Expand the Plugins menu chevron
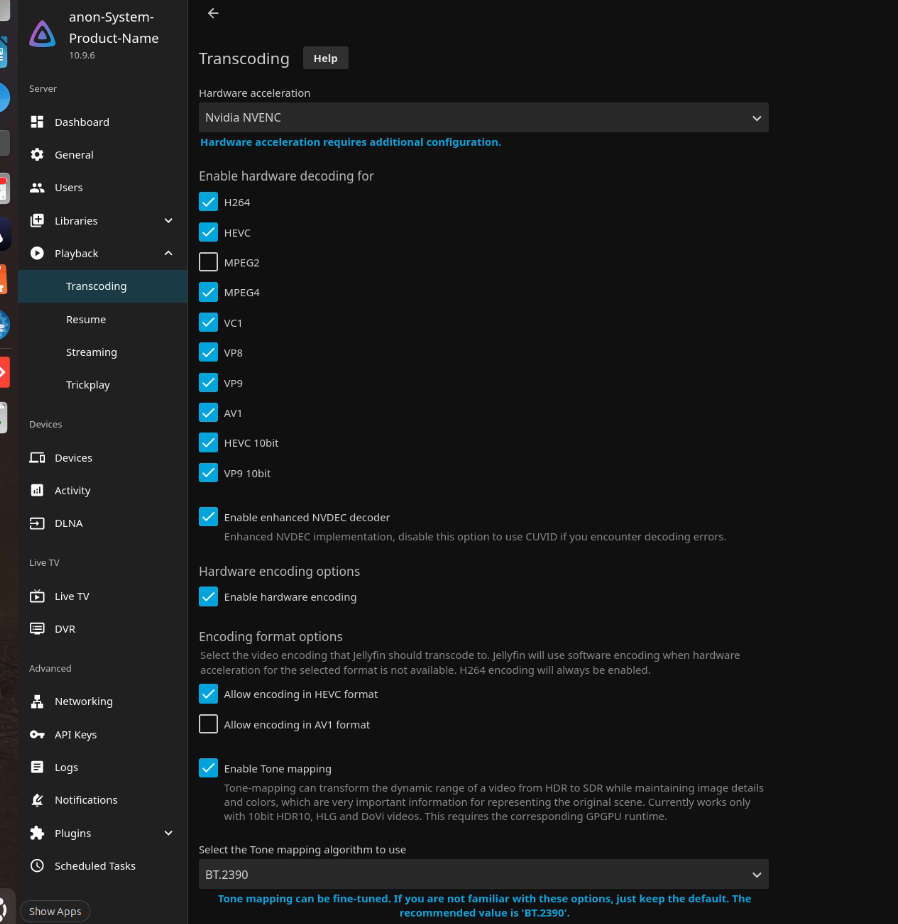Screen dimensions: 898x924 pyautogui.click(x=168, y=833)
